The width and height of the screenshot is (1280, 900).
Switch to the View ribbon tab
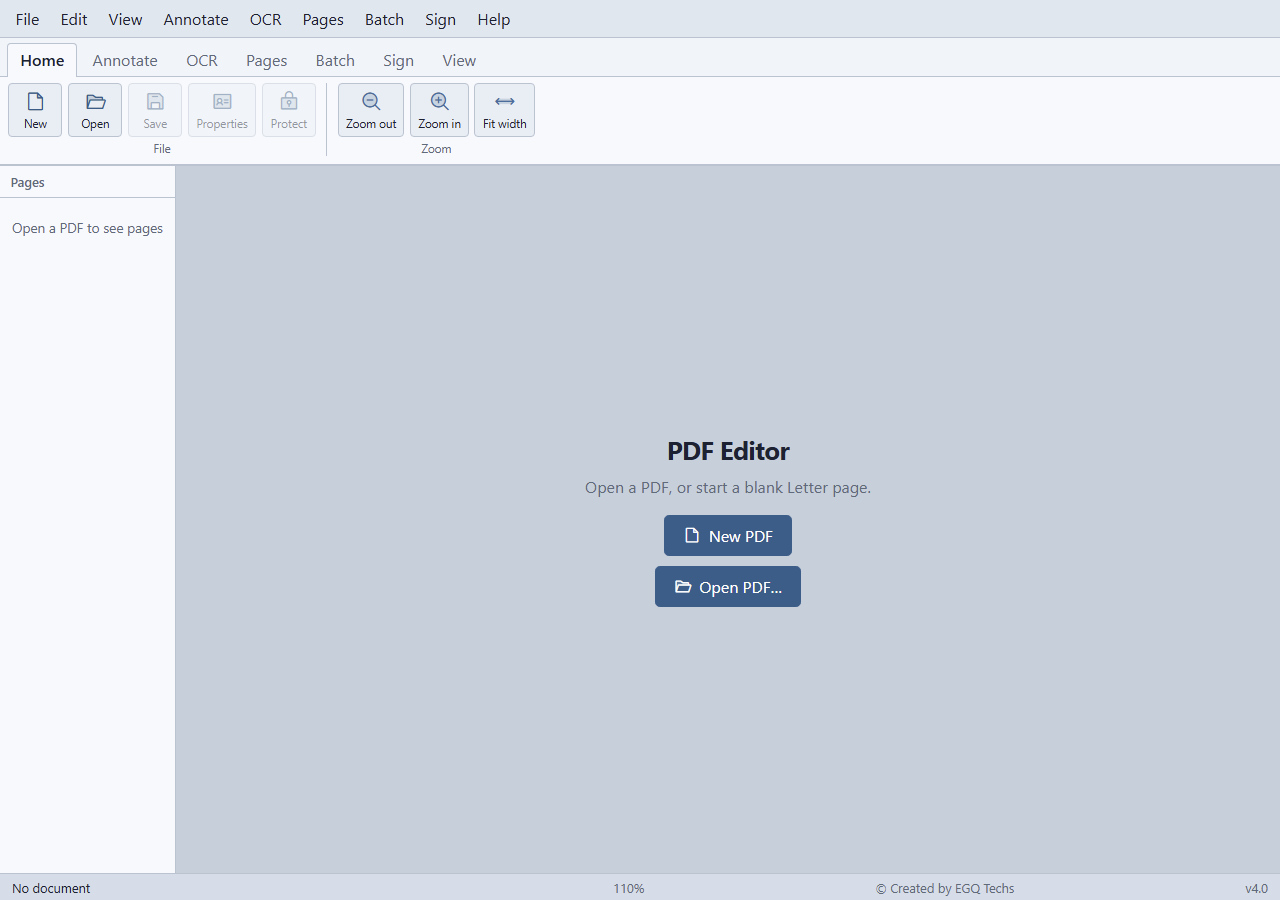pos(459,60)
